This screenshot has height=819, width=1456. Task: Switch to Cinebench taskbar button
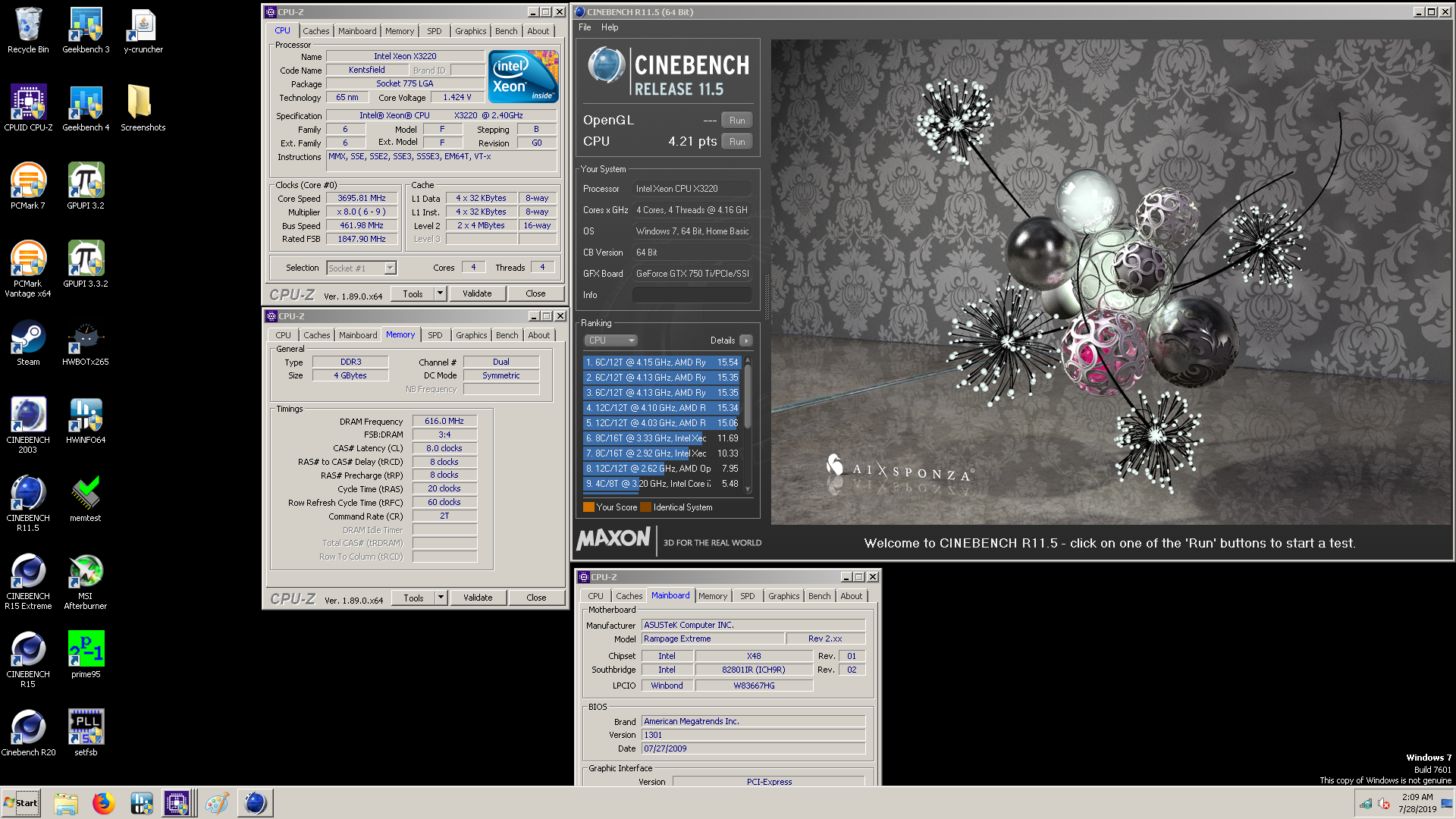(x=256, y=803)
